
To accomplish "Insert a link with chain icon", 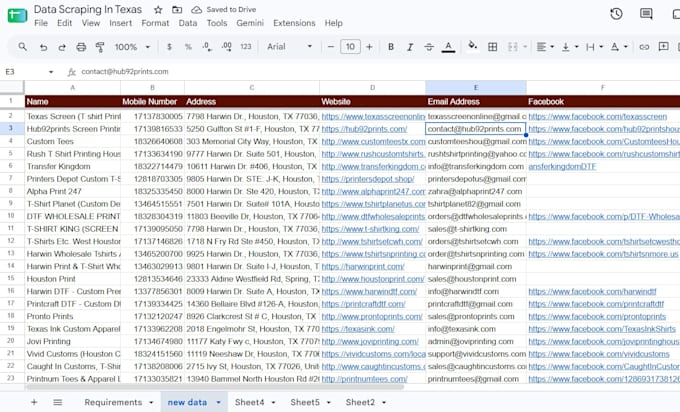I will point(644,47).
